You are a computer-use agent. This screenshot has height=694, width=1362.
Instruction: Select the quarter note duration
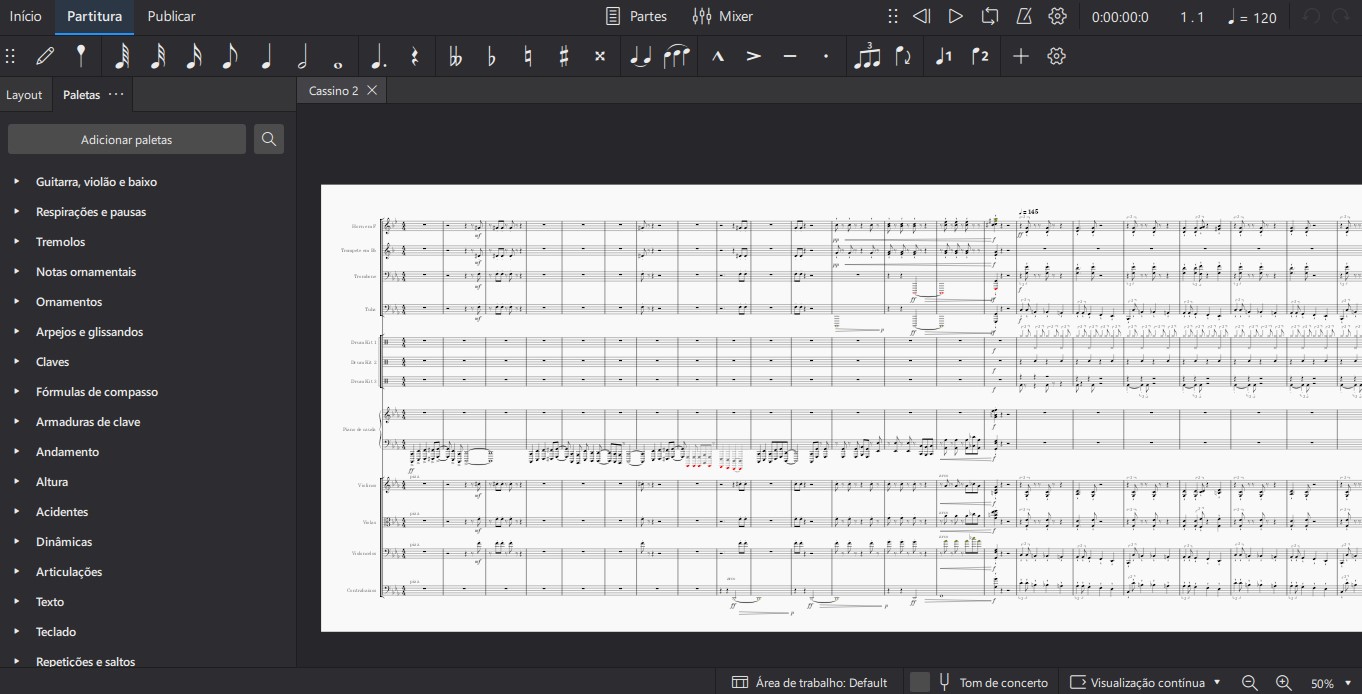pos(266,56)
